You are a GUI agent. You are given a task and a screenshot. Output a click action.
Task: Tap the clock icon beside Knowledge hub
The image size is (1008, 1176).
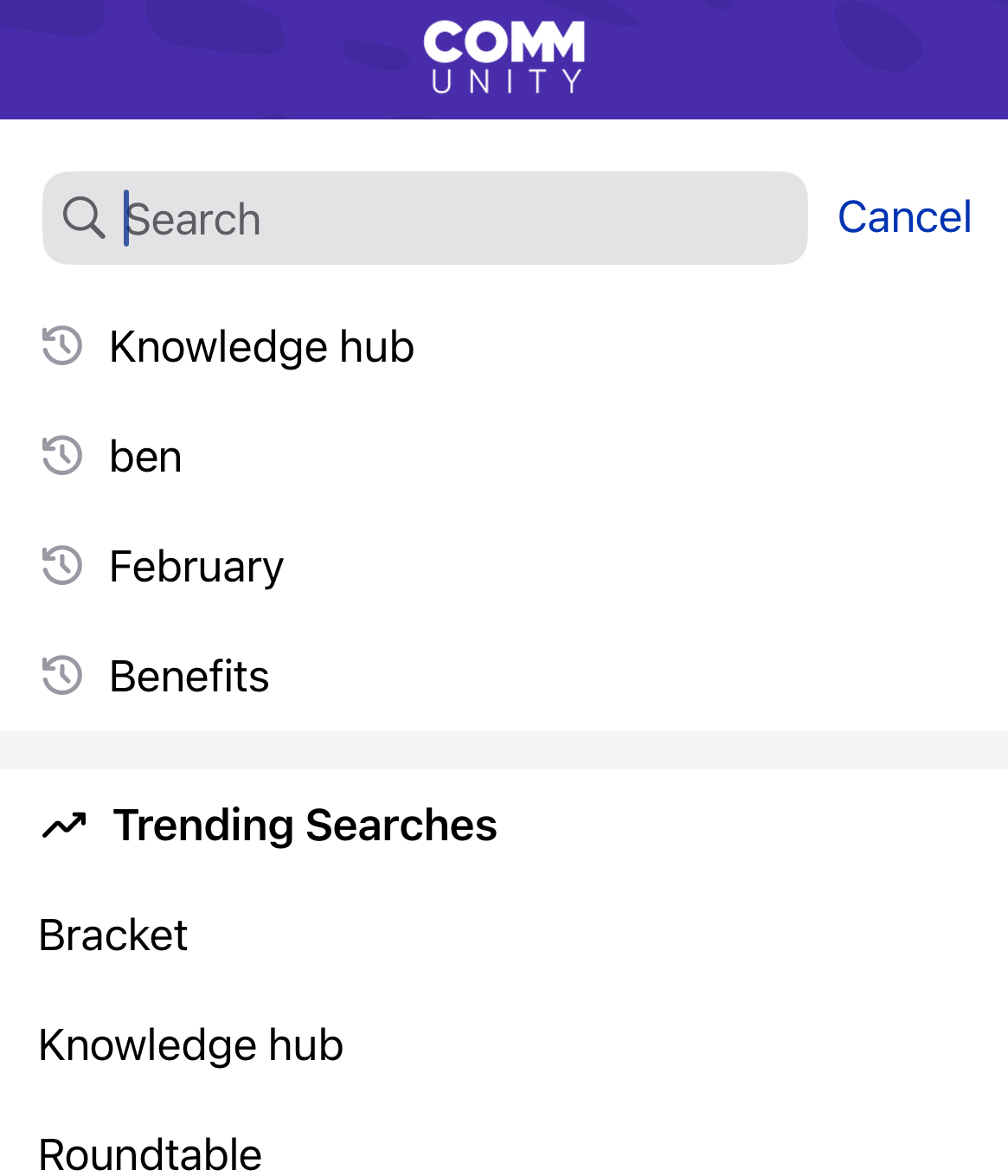(62, 346)
